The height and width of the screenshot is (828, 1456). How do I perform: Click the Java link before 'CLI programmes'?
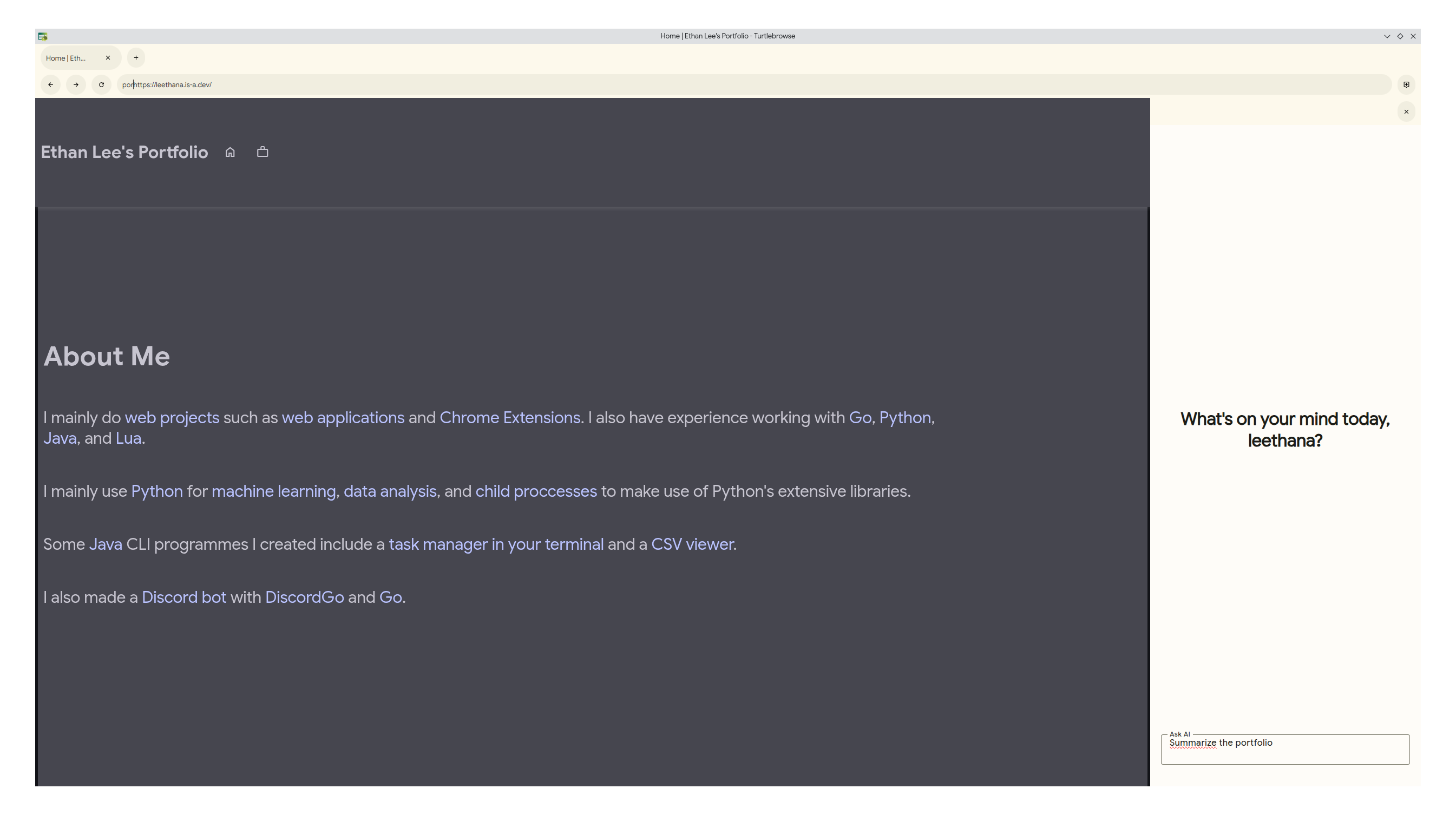[105, 544]
